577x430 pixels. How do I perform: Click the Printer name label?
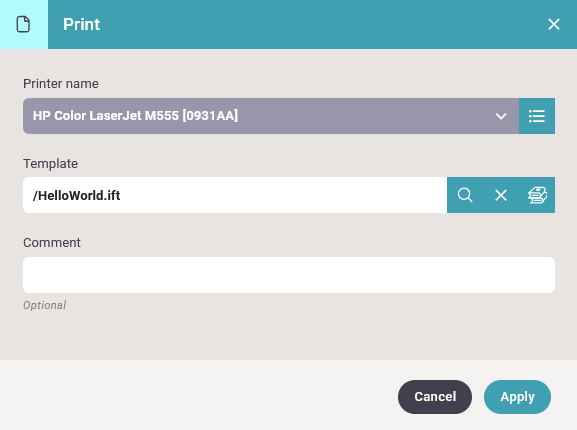[x=61, y=84]
